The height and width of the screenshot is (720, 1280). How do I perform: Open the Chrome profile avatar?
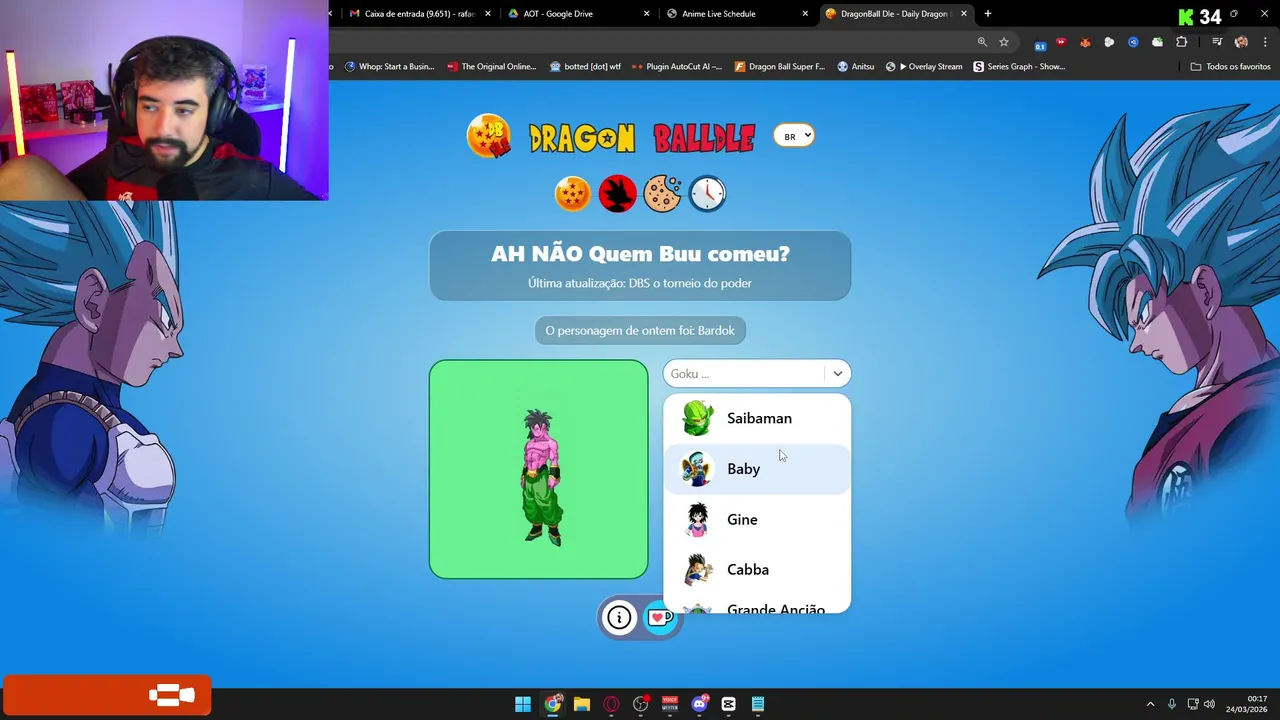point(1241,42)
